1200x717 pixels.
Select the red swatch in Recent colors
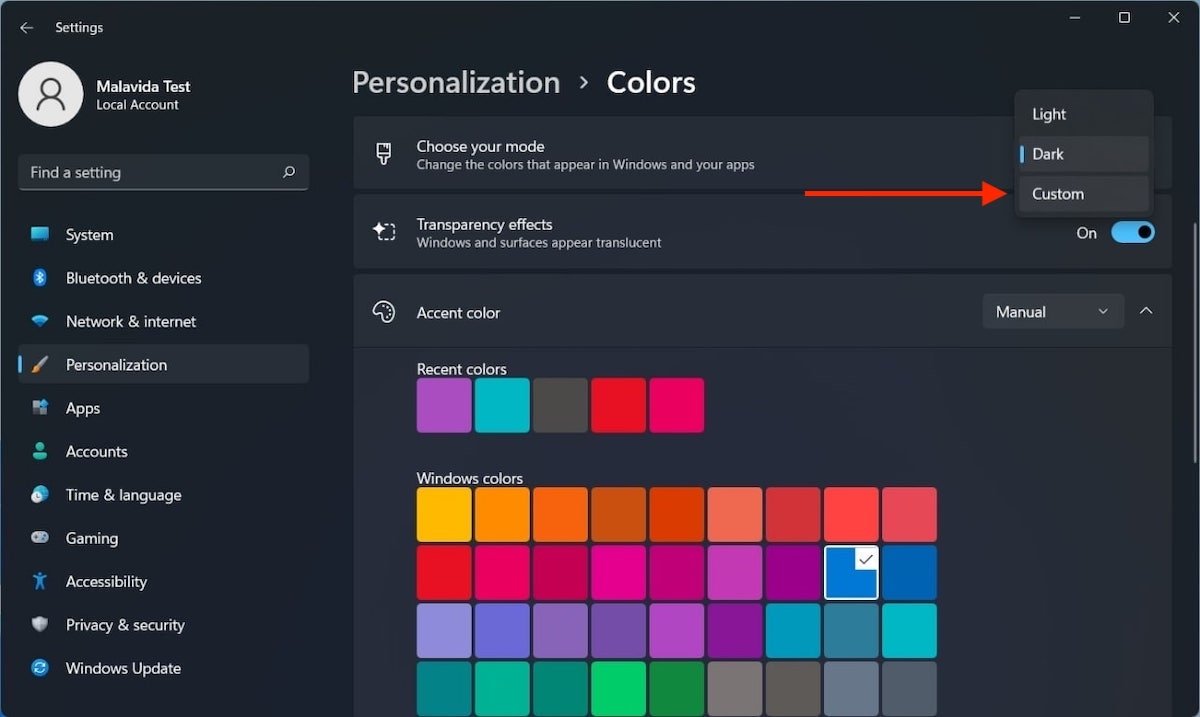(618, 405)
